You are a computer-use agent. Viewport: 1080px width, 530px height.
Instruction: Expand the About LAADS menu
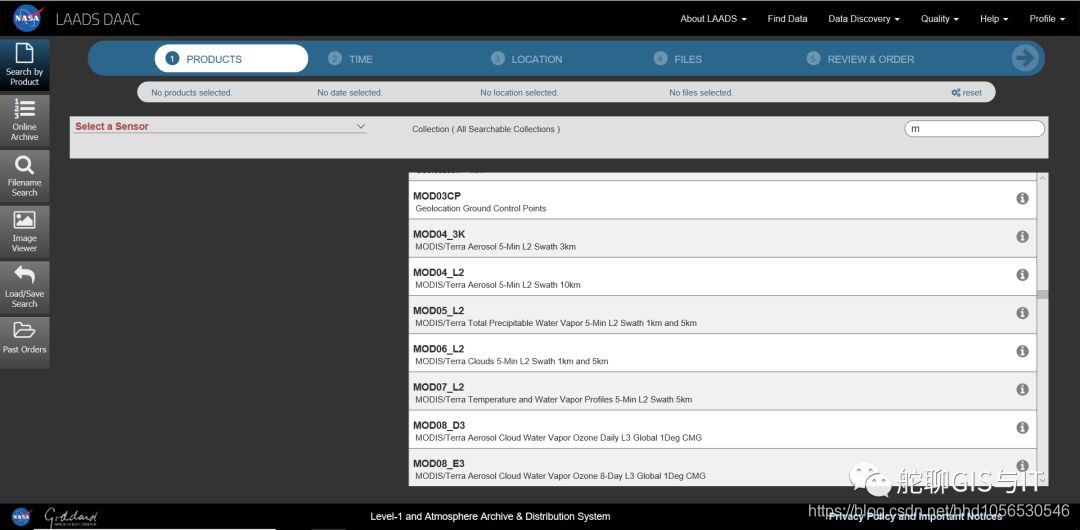coord(713,19)
